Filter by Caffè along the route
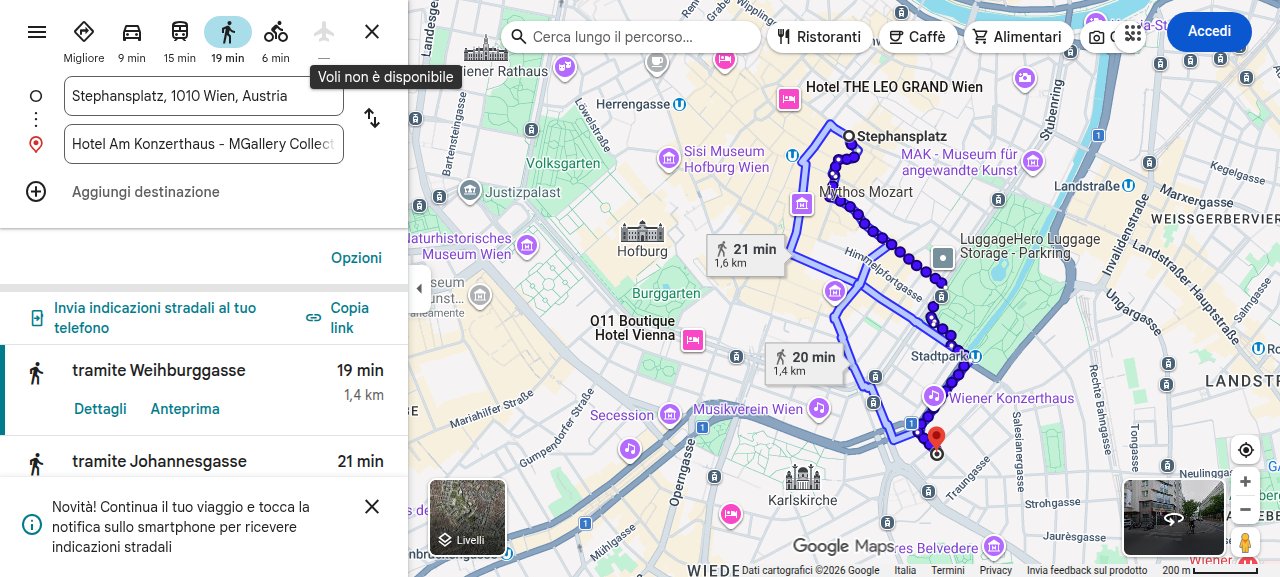The image size is (1280, 577). 918,37
